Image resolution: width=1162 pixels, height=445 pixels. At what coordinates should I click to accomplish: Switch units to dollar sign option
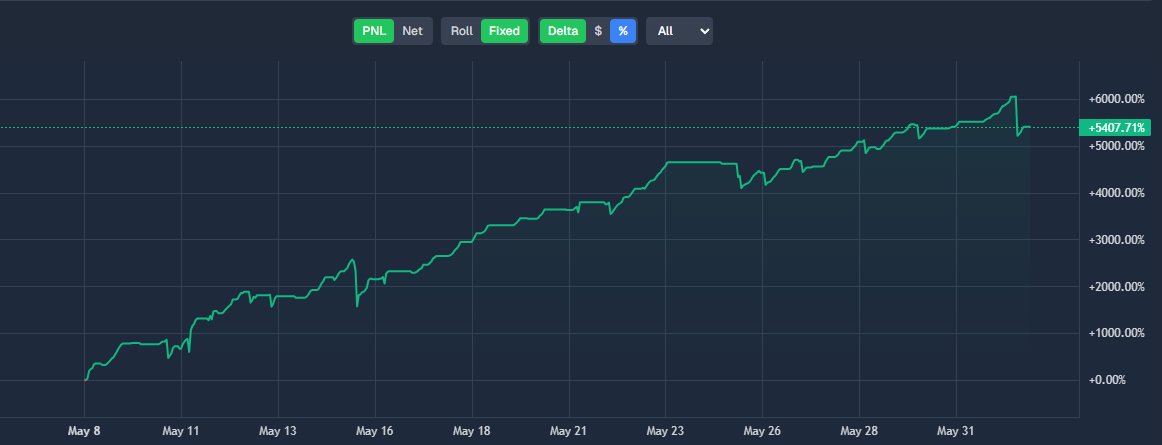(x=598, y=31)
